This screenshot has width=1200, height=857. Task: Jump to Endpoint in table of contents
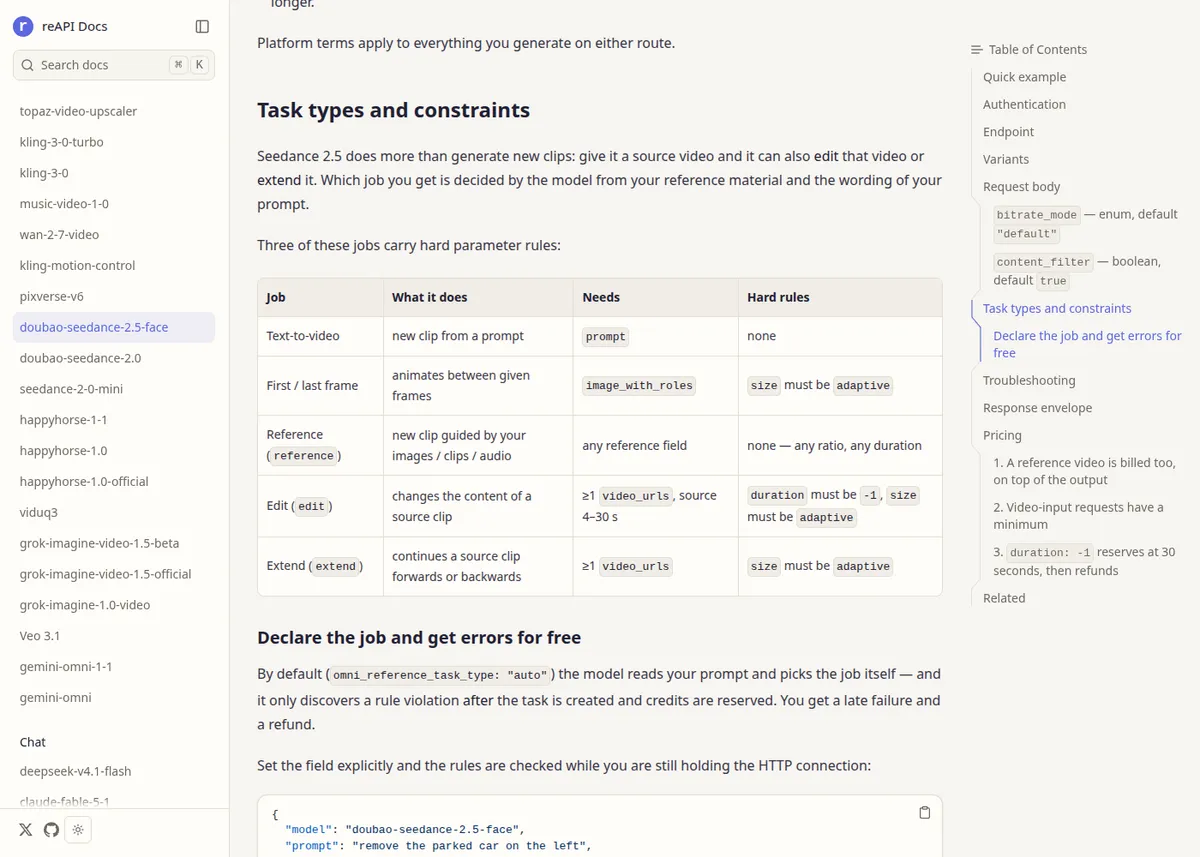tap(1009, 132)
